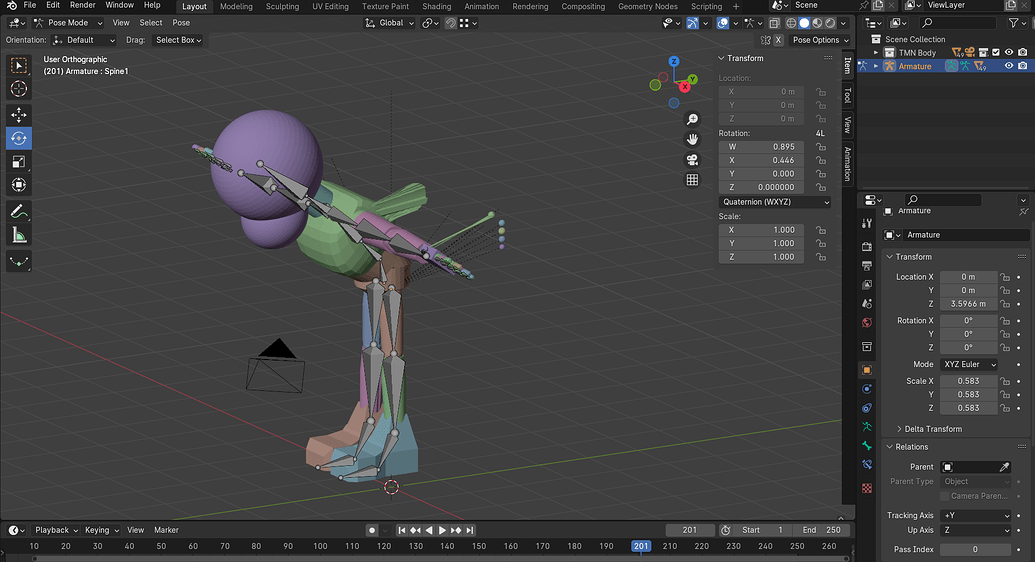Open the Up Axis Z dropdown

pos(976,530)
